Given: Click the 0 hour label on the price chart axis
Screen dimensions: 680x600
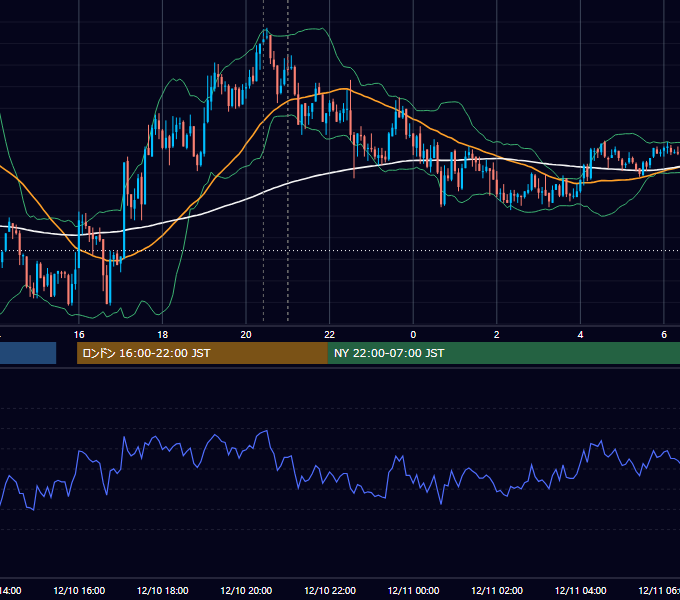Looking at the screenshot, I should pos(413,335).
